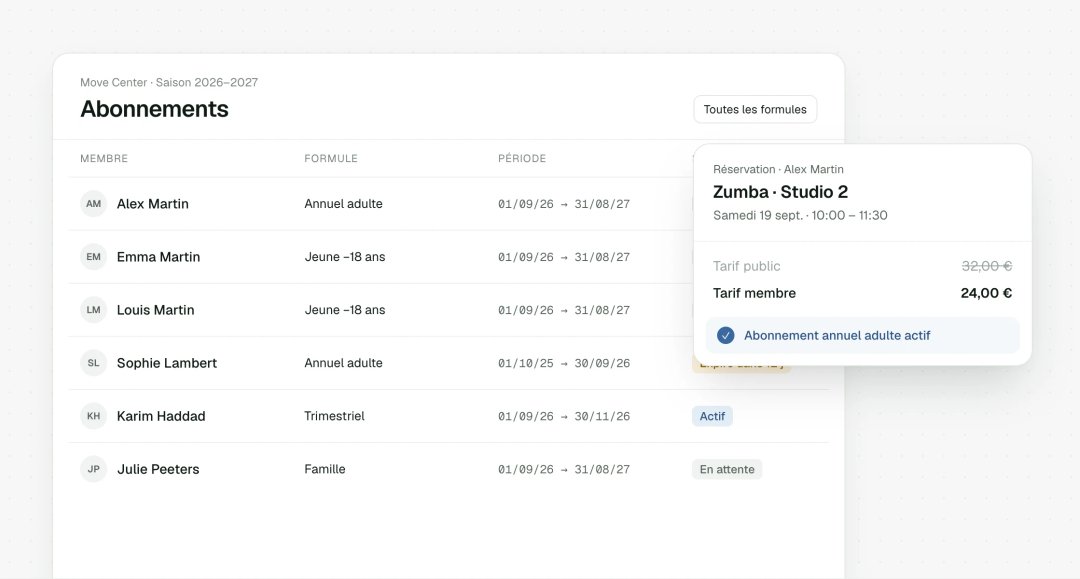Screen dimensions: 1080x579
Task: Select the Sophie Lambert member name
Action: click(x=167, y=363)
